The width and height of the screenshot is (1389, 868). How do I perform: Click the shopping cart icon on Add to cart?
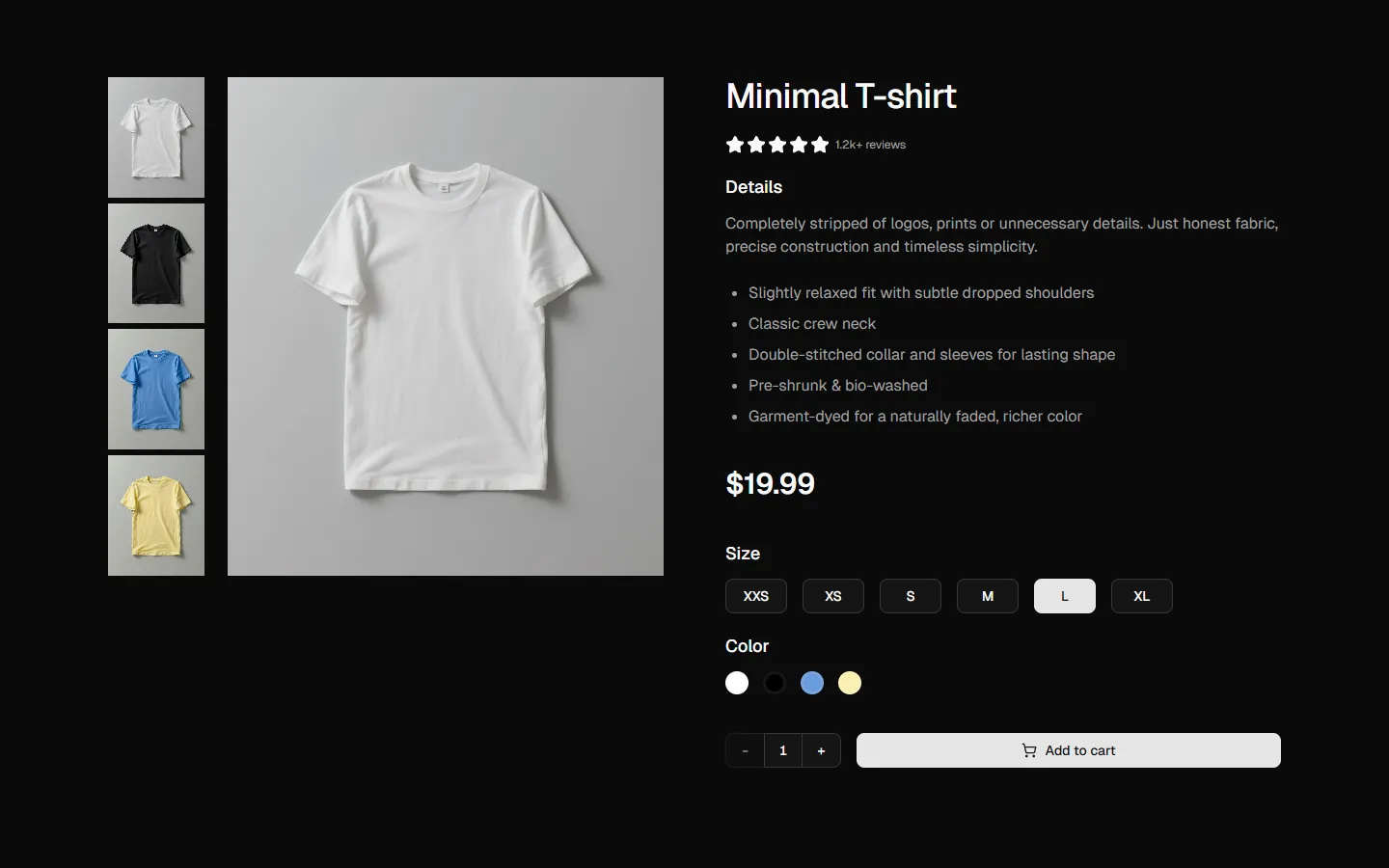1028,750
